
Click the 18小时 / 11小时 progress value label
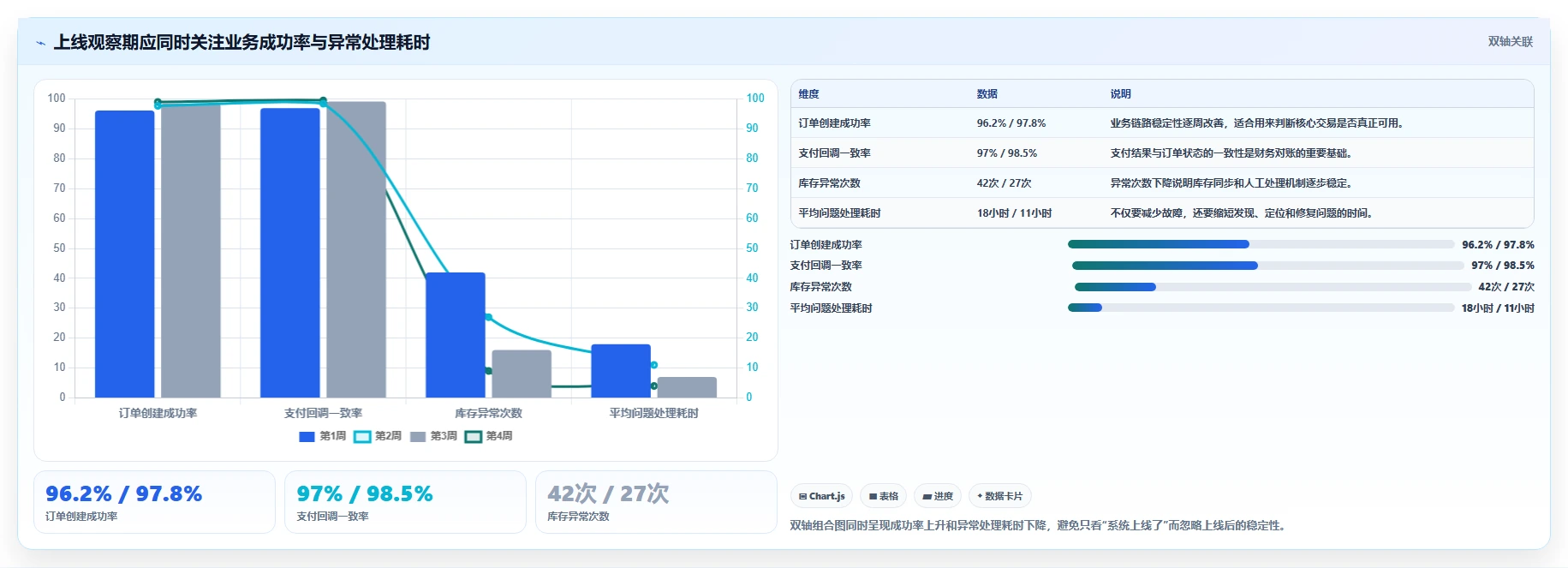1498,308
